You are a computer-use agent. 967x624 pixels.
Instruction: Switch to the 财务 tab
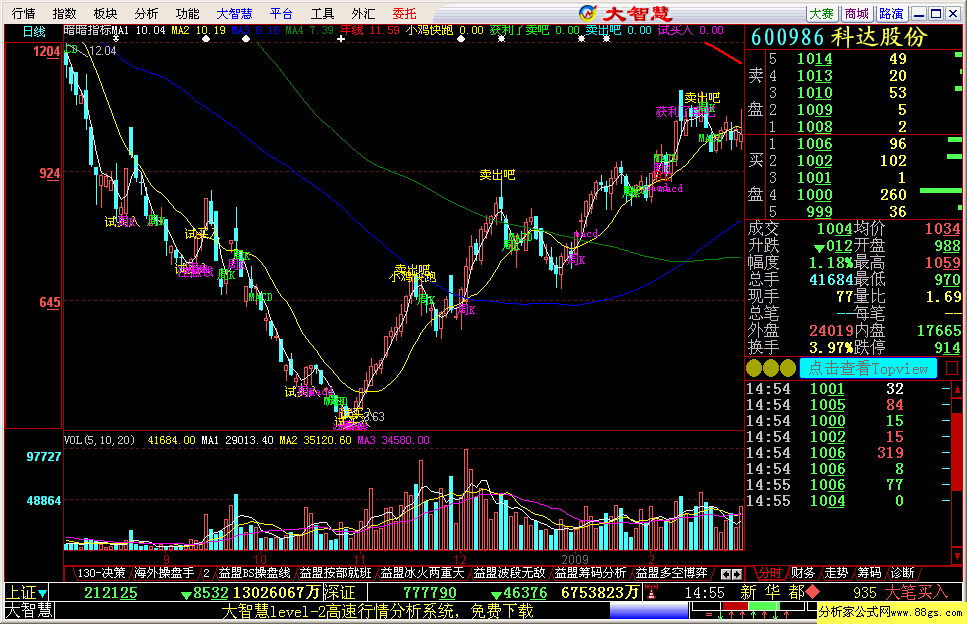(x=803, y=573)
